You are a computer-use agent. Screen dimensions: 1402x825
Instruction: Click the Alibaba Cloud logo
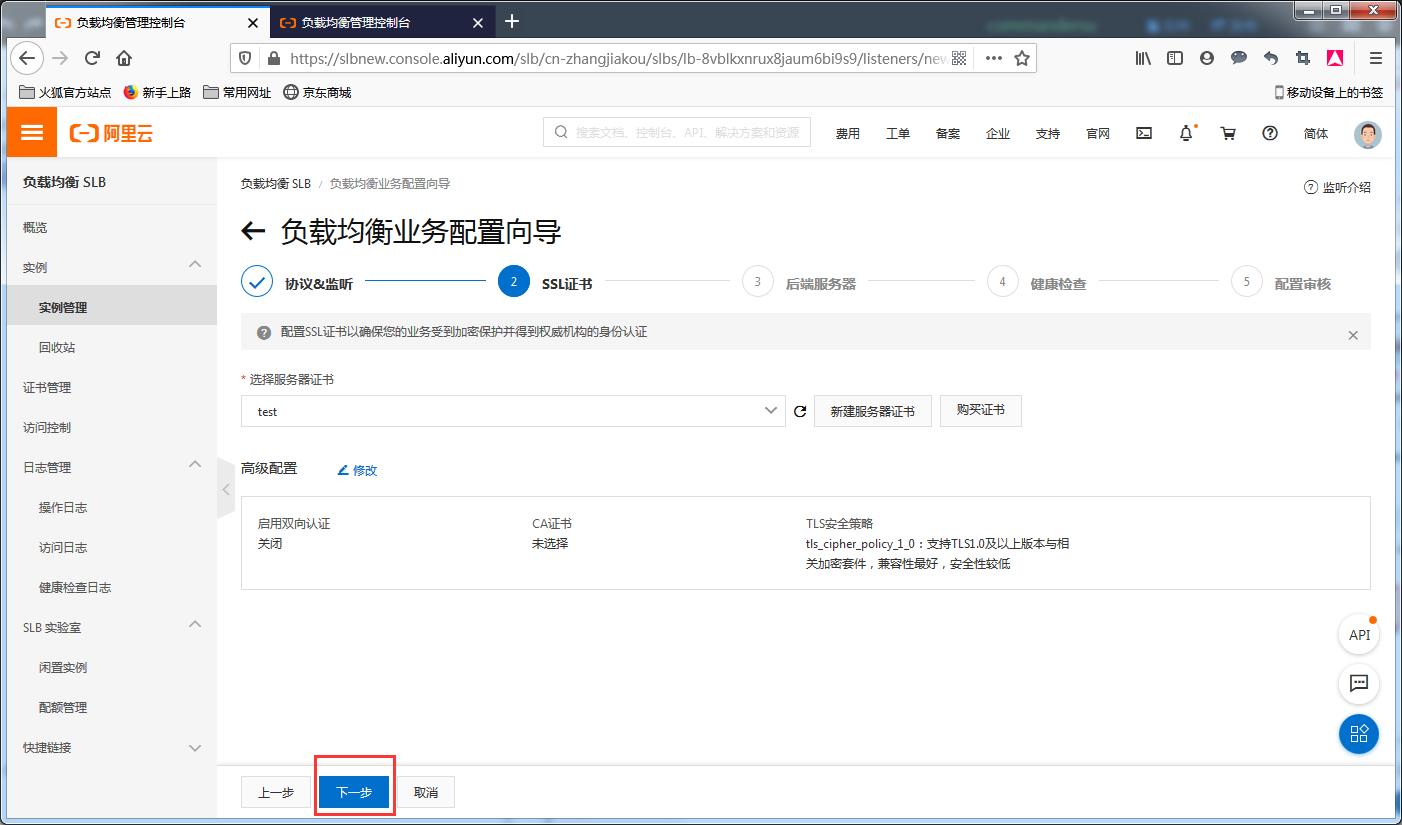[112, 133]
